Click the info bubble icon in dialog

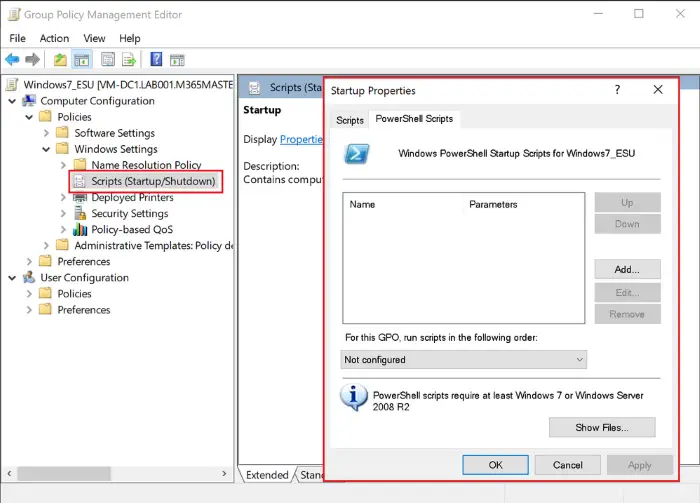click(x=354, y=397)
